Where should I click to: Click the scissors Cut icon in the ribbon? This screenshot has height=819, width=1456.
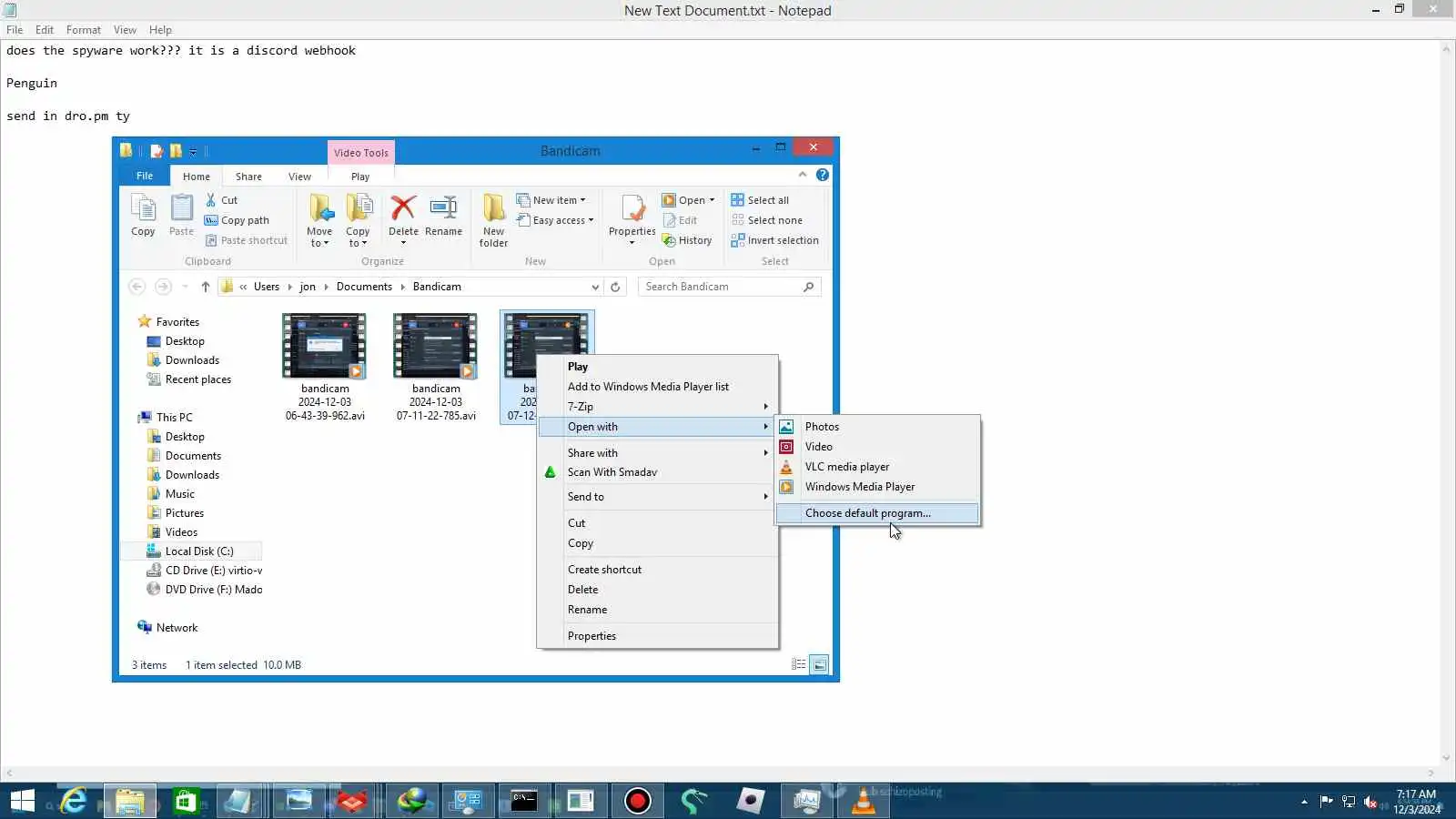[211, 200]
